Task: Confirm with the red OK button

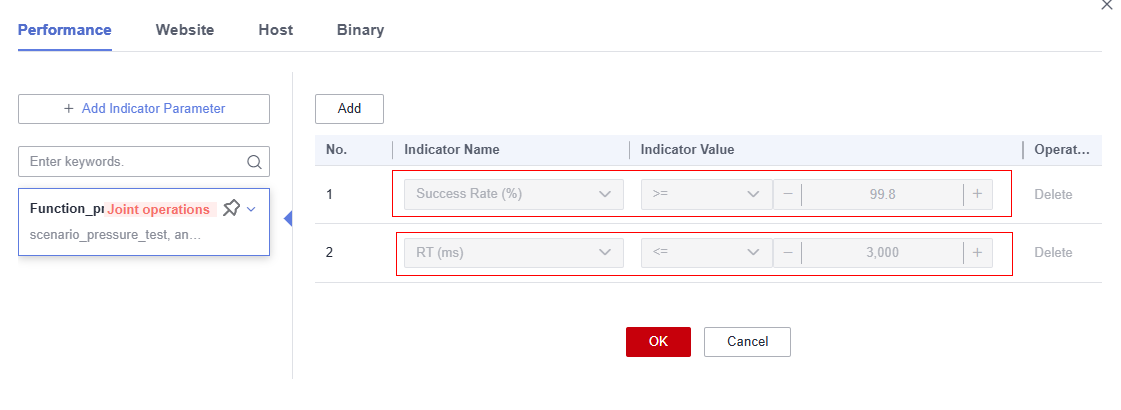Action: click(x=658, y=341)
